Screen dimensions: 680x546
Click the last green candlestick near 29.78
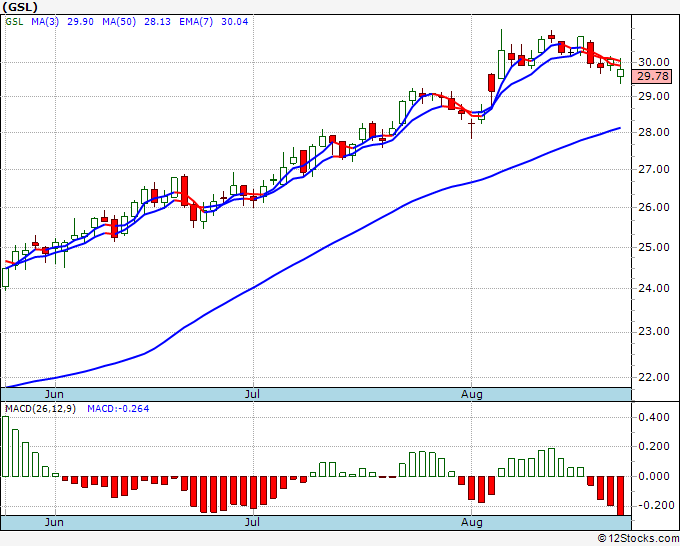tap(621, 72)
